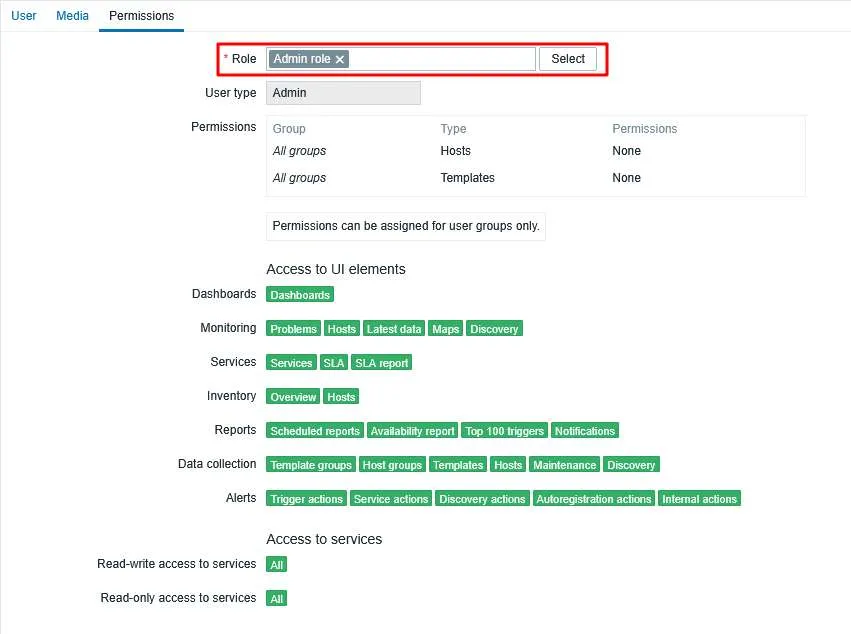Open the User tab
The height and width of the screenshot is (634, 851).
pyautogui.click(x=24, y=16)
